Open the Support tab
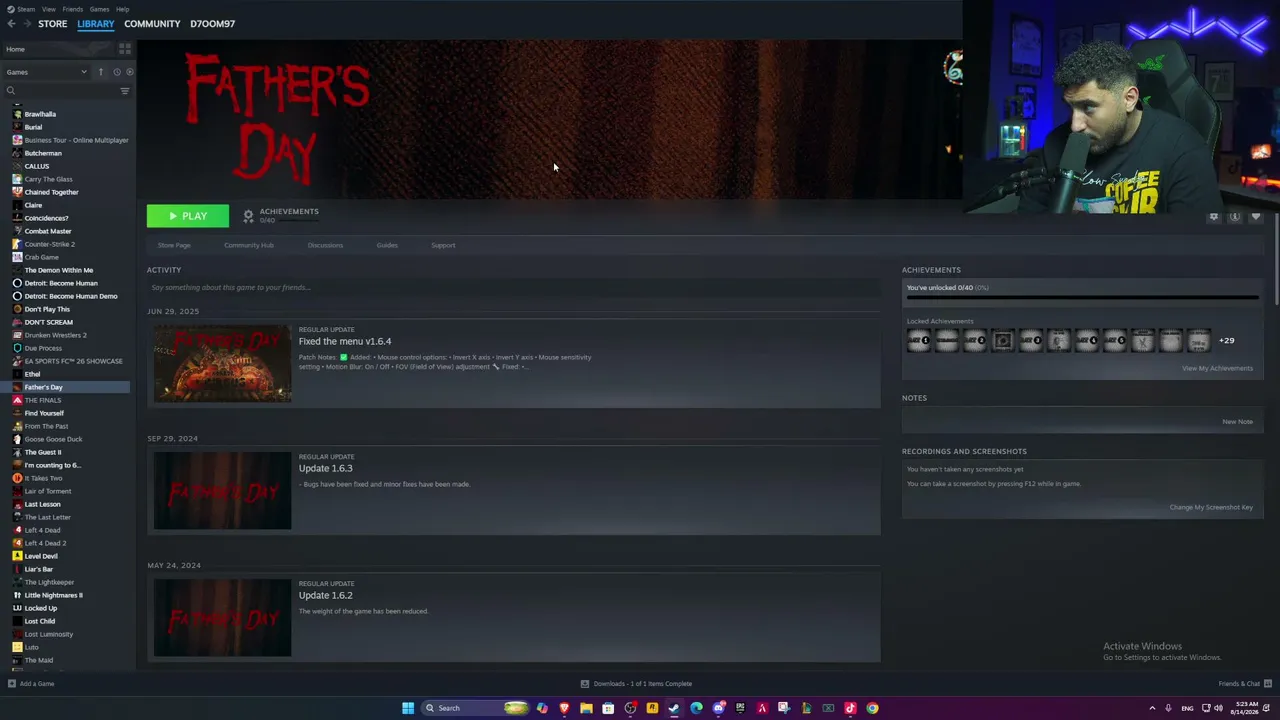Viewport: 1280px width, 720px height. [x=443, y=245]
